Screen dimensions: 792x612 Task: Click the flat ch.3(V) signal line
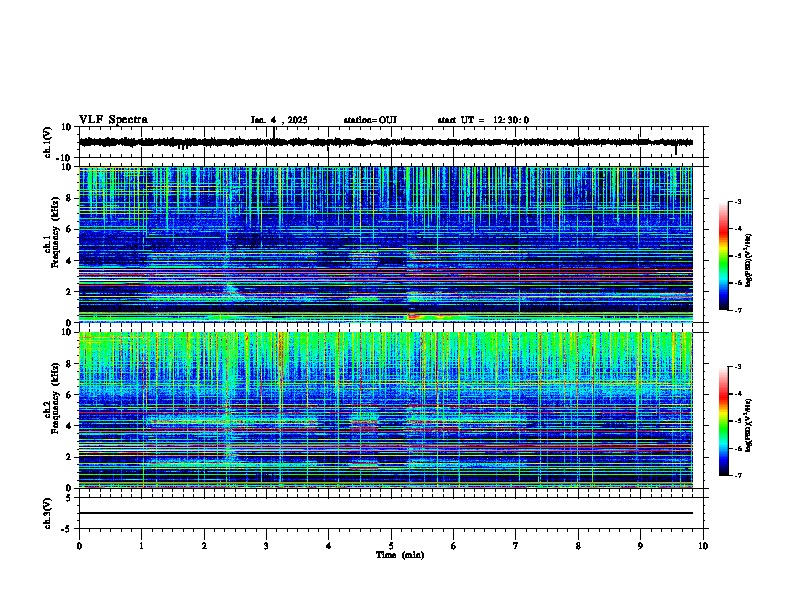click(385, 513)
